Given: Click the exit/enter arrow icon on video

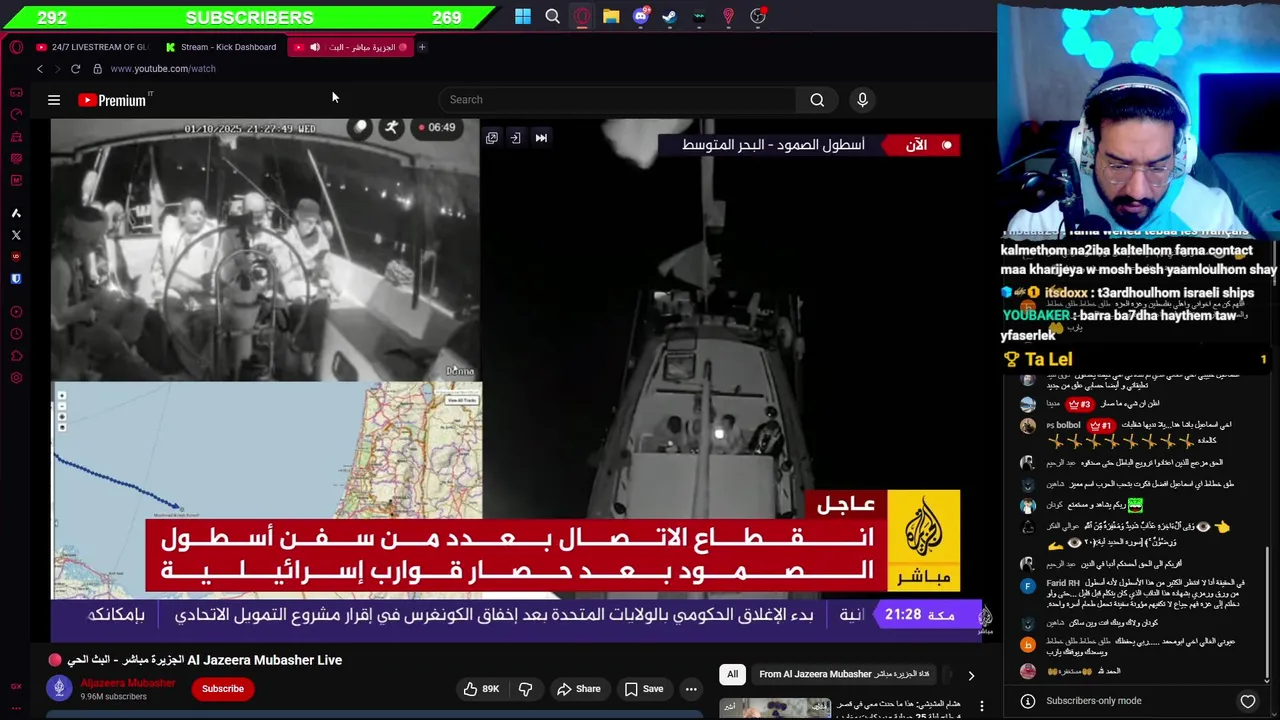Looking at the screenshot, I should (x=516, y=138).
